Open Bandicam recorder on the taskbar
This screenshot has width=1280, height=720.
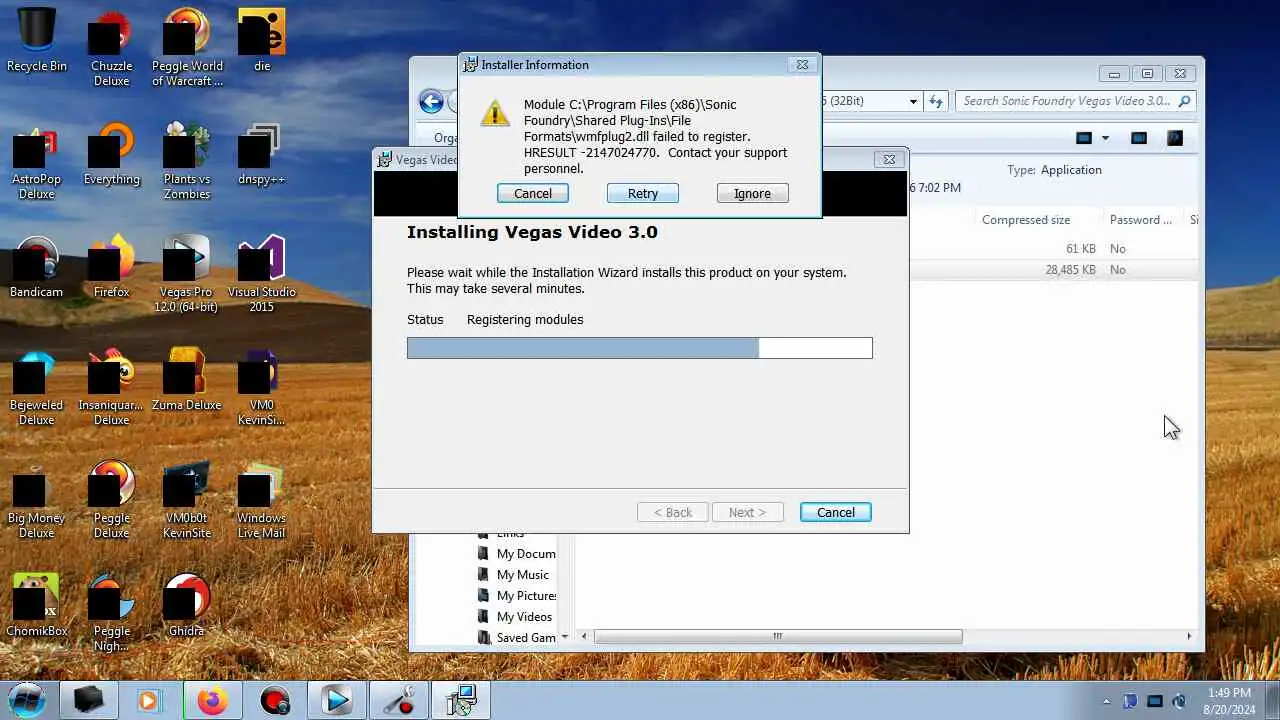(274, 701)
